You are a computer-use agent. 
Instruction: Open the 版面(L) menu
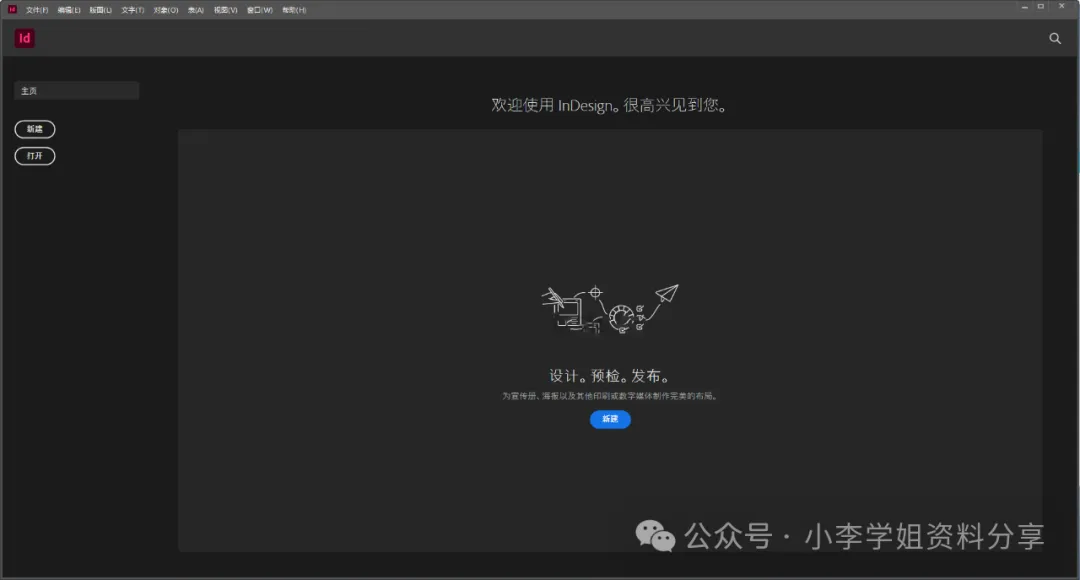tap(101, 10)
